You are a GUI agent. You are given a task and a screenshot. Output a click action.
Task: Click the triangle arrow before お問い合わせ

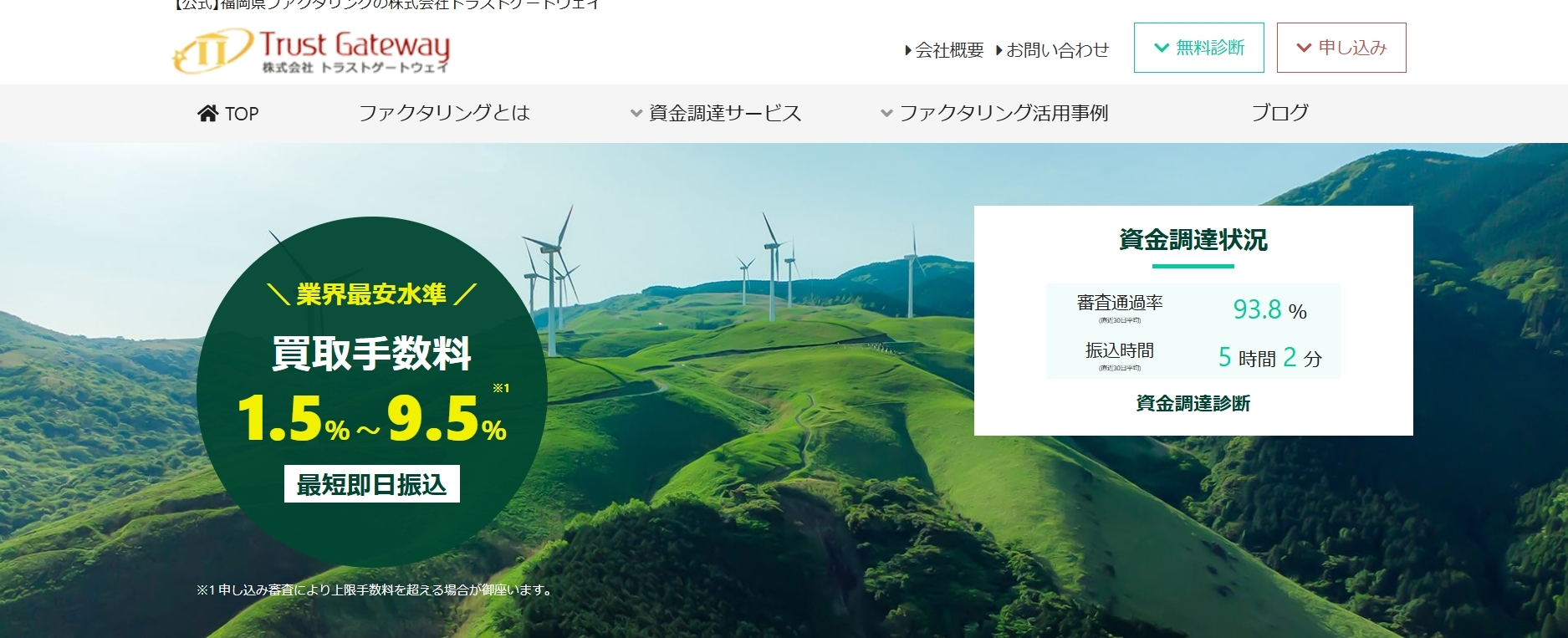[x=999, y=51]
